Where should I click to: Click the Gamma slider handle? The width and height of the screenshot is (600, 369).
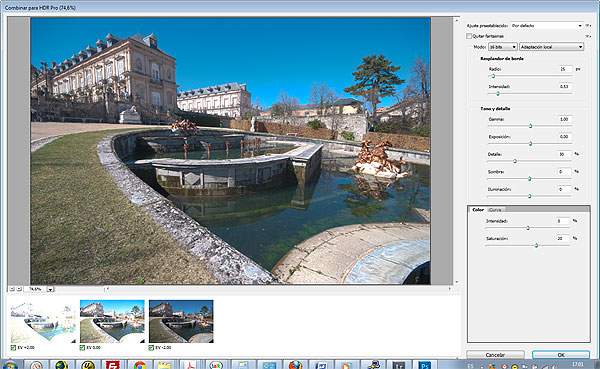pyautogui.click(x=530, y=126)
